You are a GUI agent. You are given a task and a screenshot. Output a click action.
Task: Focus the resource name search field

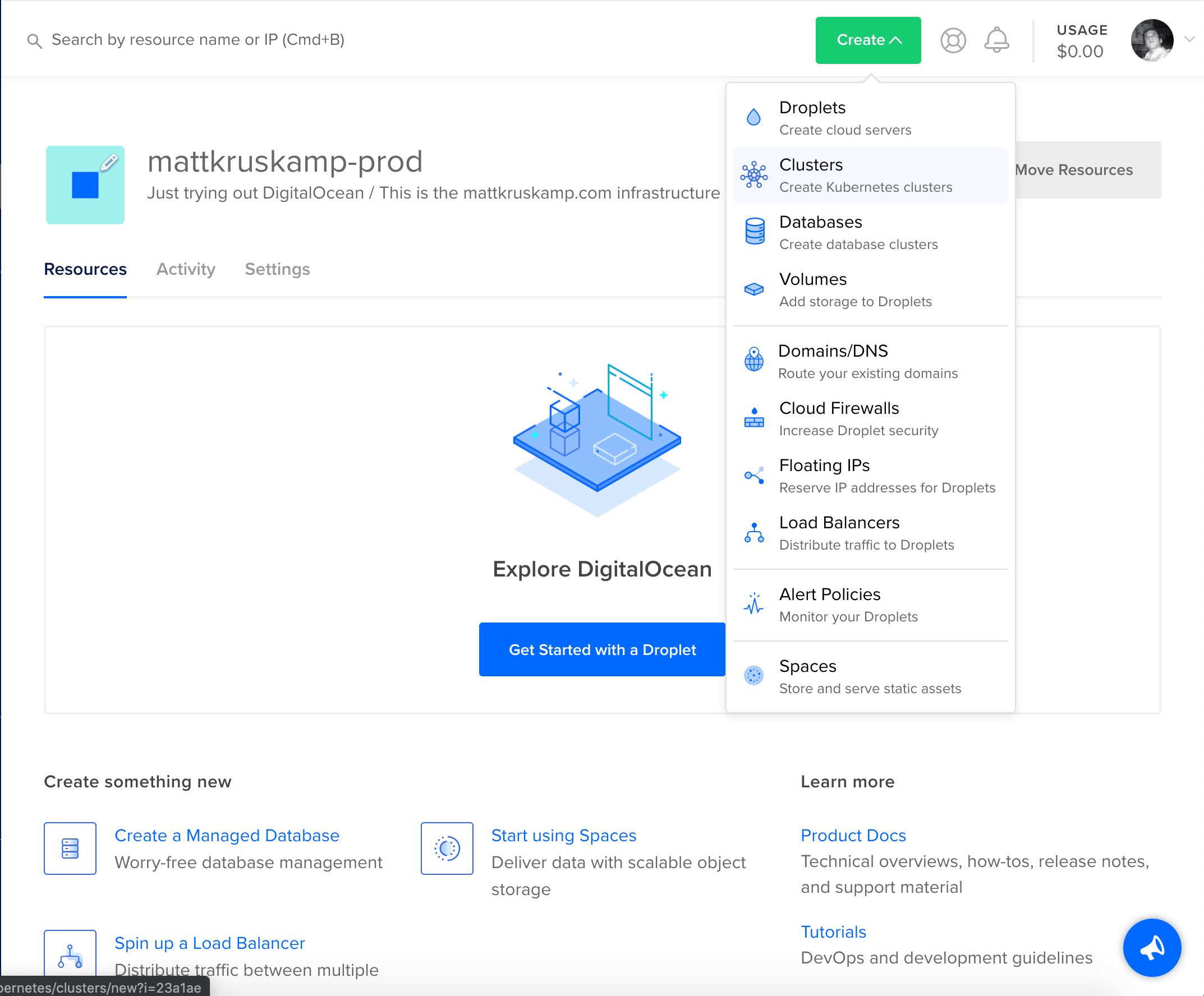[x=198, y=40]
